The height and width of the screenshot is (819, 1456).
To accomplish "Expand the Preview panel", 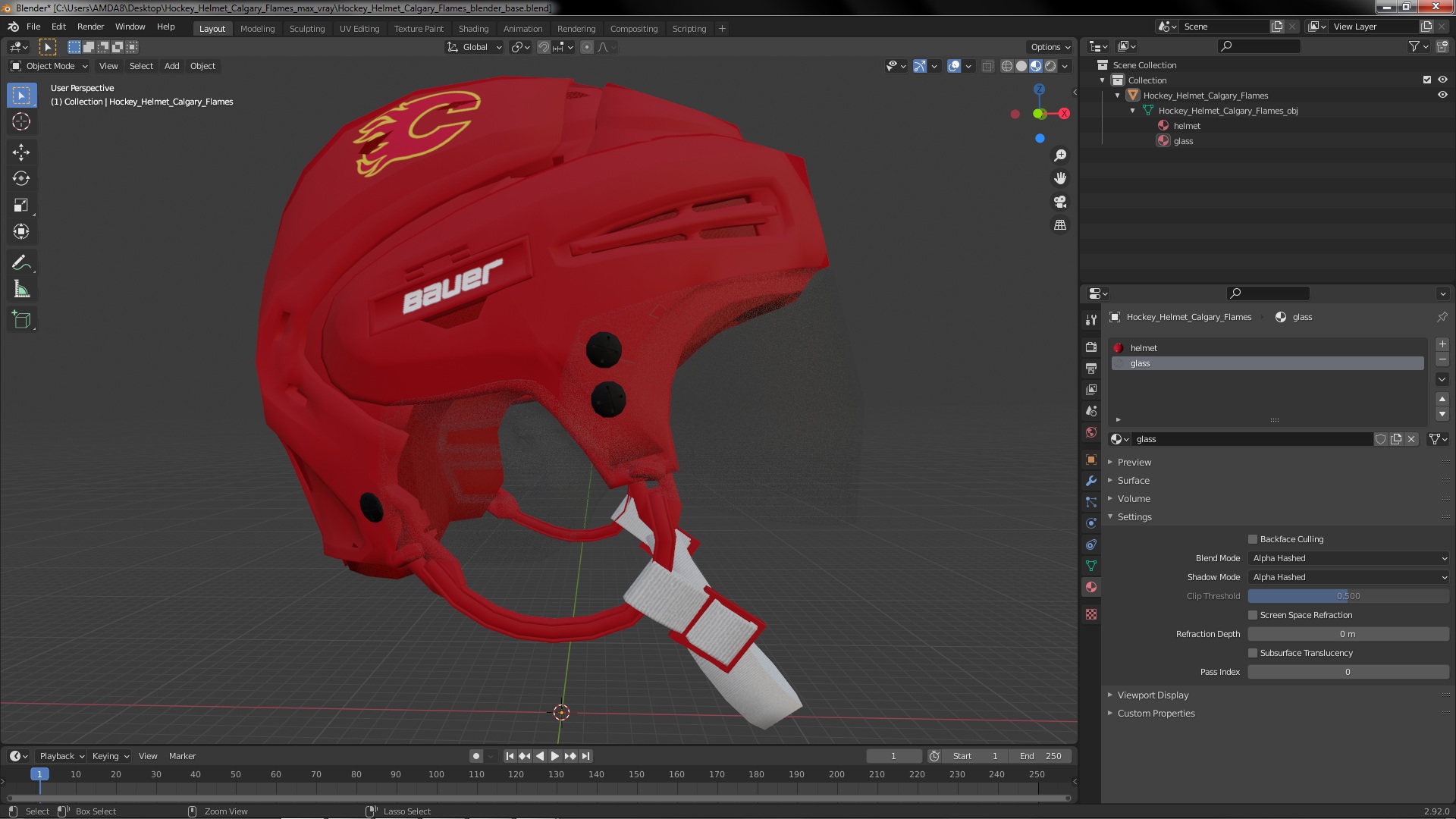I will click(x=1134, y=462).
